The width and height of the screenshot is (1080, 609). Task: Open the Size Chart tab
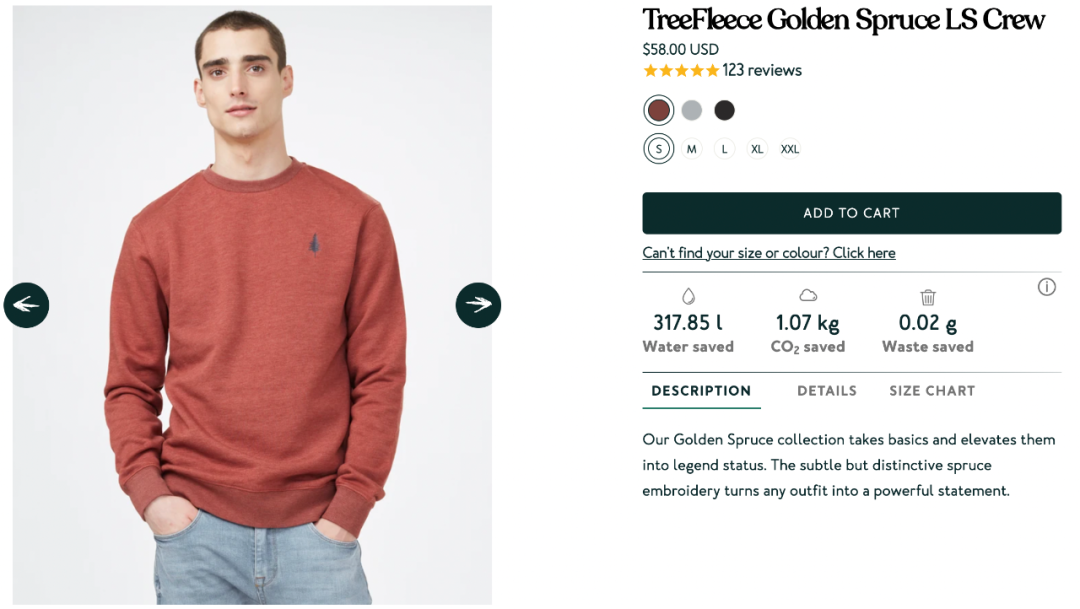(932, 391)
